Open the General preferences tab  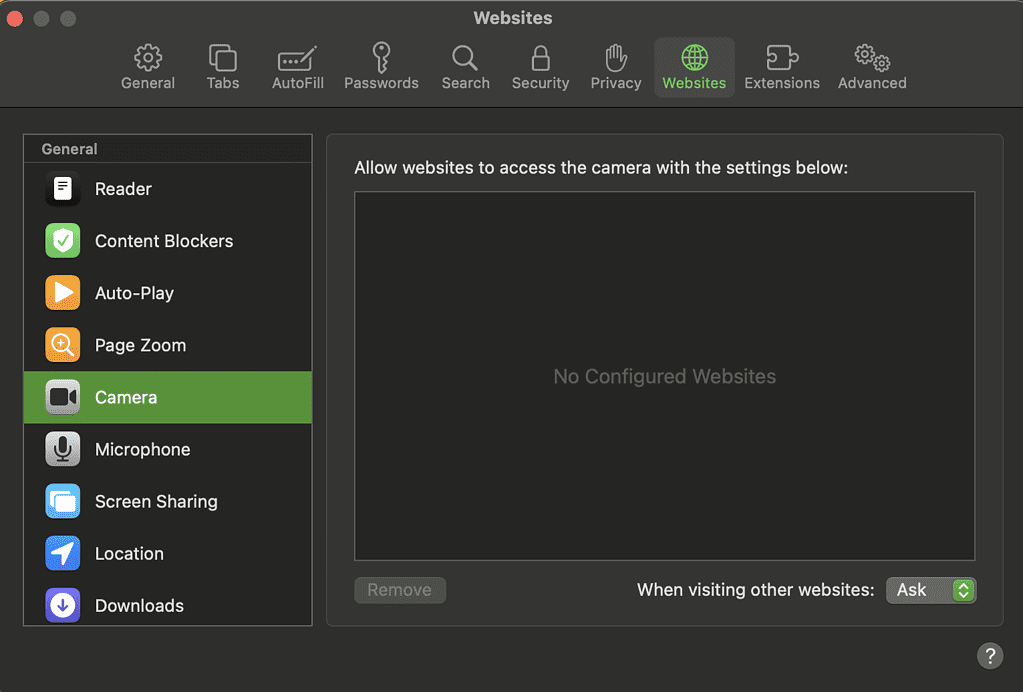point(148,67)
